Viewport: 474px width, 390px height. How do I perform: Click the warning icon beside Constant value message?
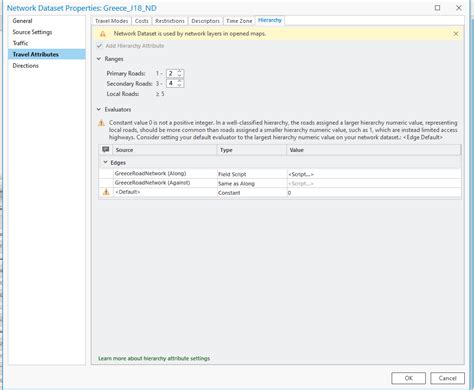[x=101, y=123]
